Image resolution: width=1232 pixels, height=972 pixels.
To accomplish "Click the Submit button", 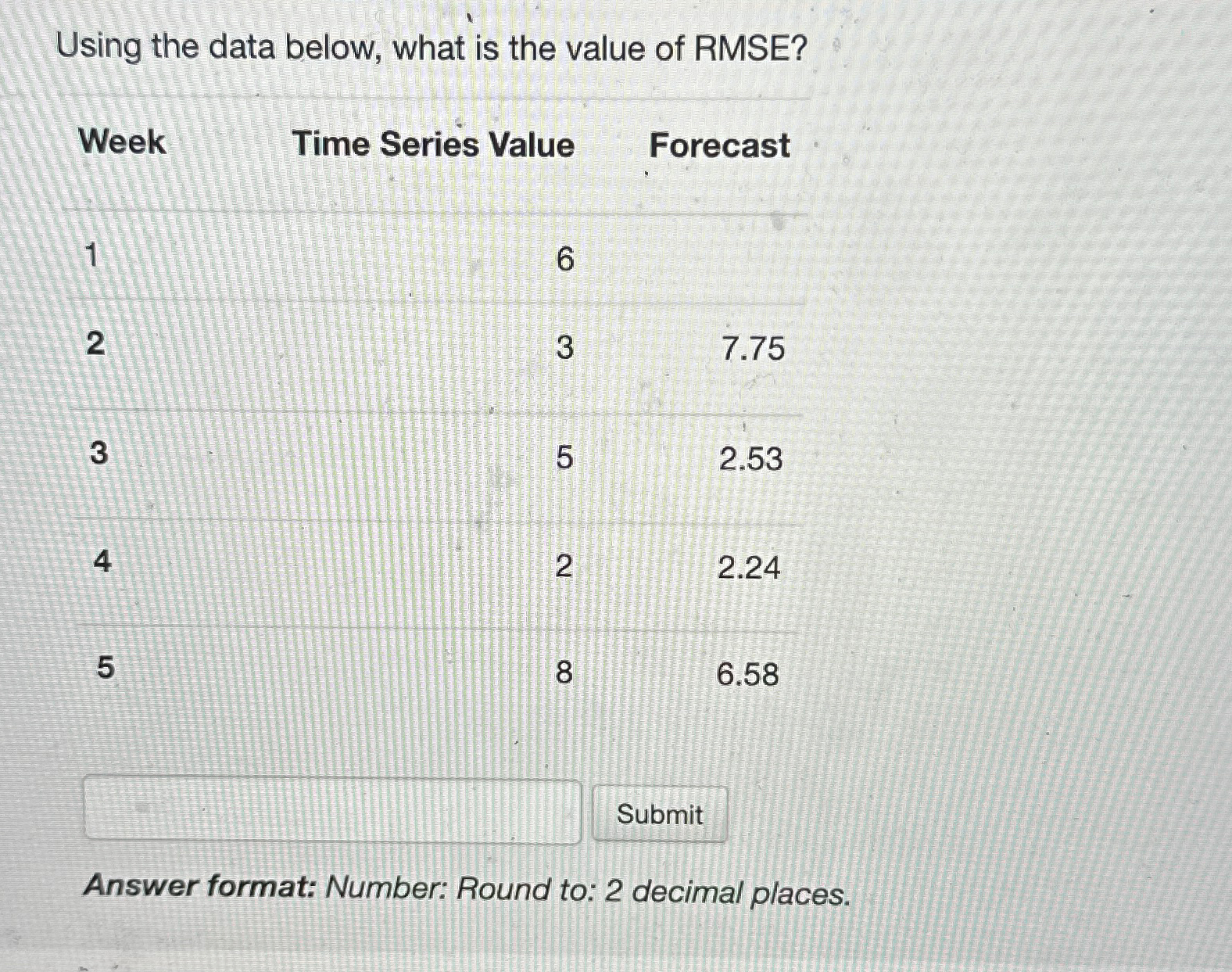I will click(x=659, y=816).
